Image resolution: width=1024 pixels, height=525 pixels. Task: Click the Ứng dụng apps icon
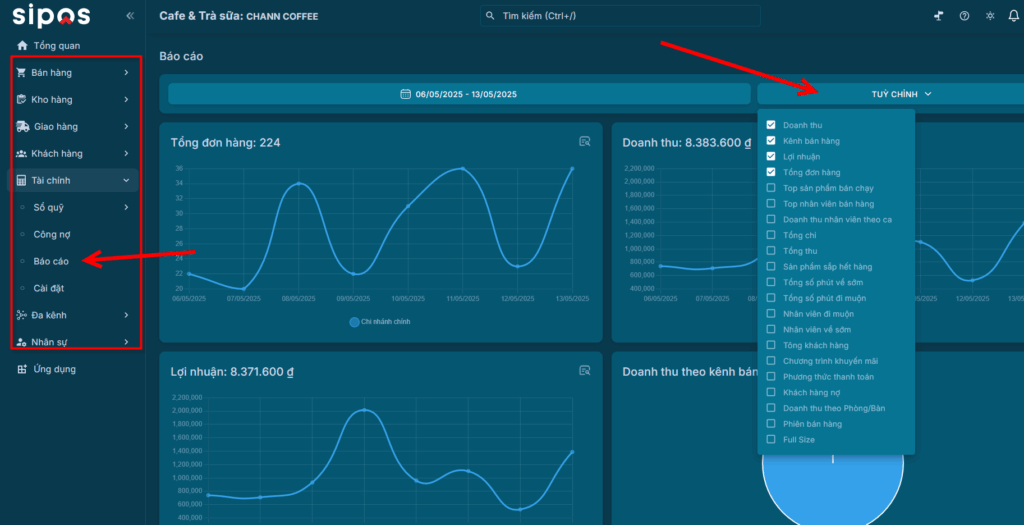(22, 369)
